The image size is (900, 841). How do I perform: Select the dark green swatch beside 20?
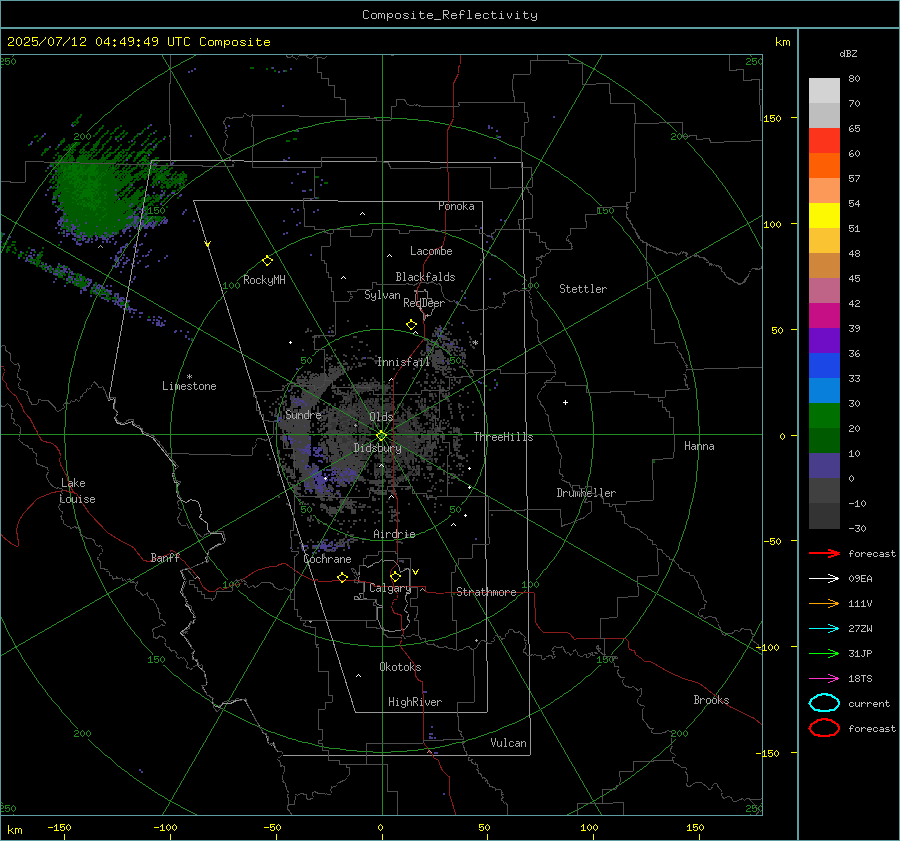824,440
